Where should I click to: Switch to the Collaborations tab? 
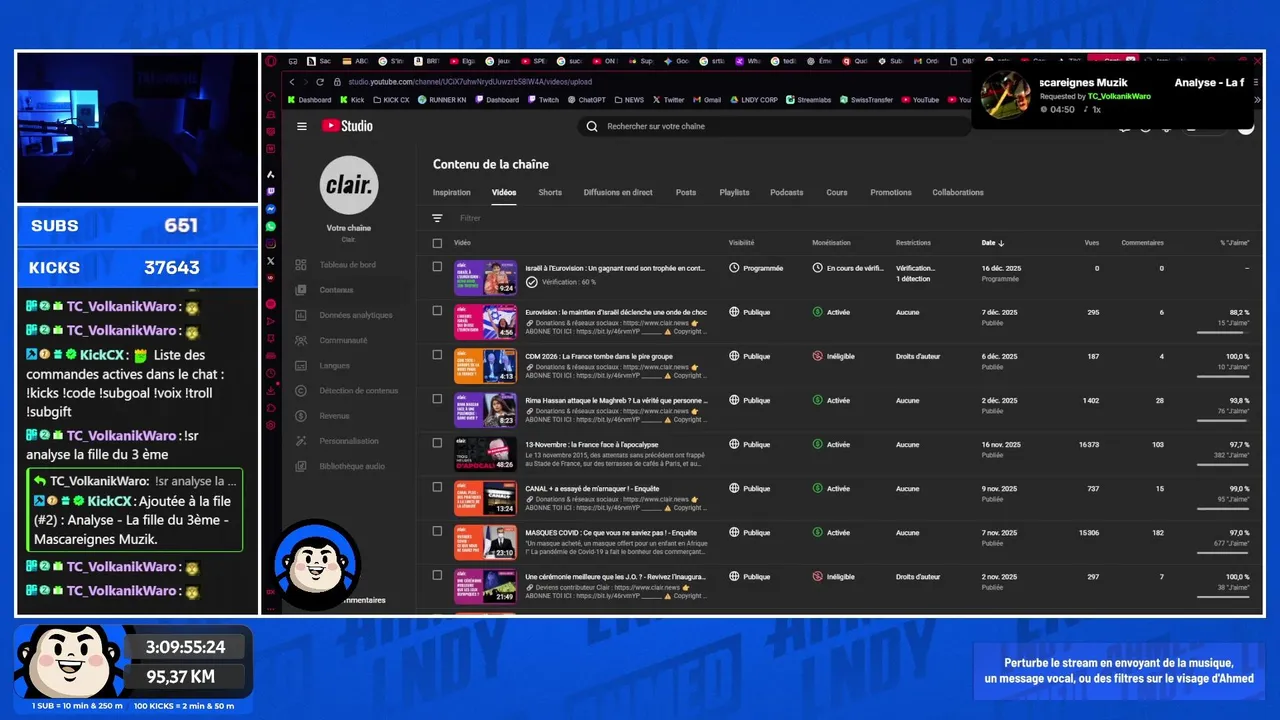(958, 192)
